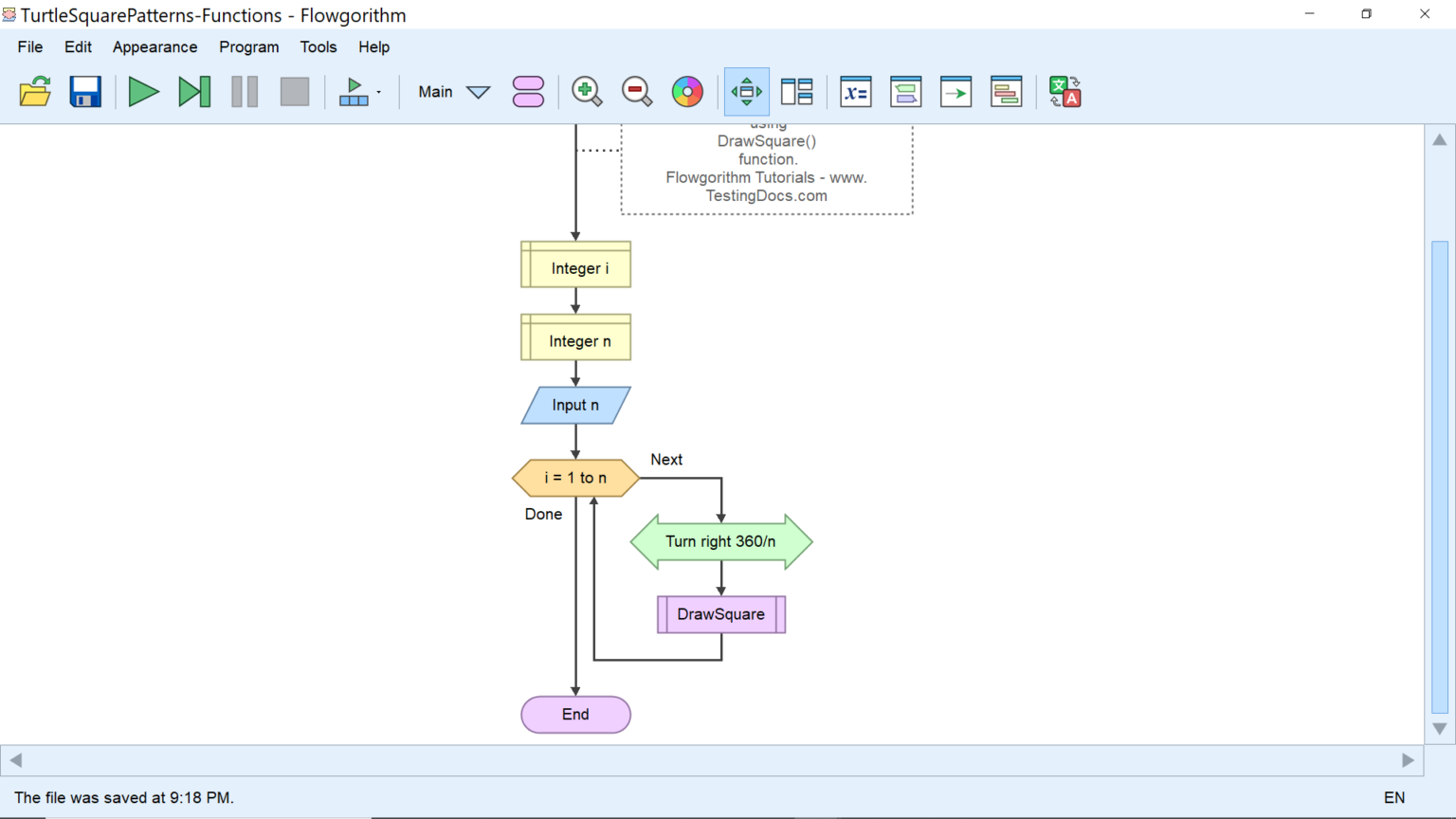The height and width of the screenshot is (819, 1456).
Task: Save the flowchart with the floppy disk icon
Action: (85, 92)
